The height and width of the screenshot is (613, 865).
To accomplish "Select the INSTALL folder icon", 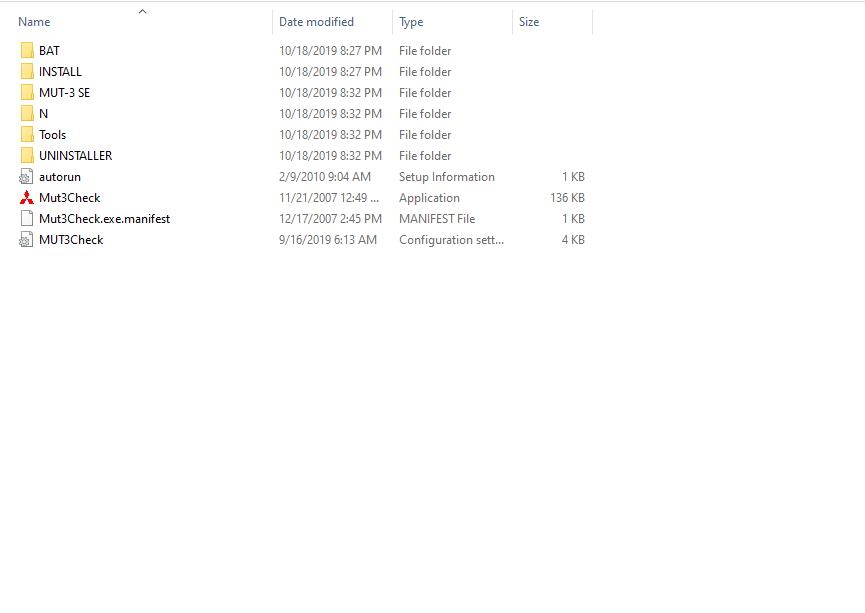I will point(26,71).
